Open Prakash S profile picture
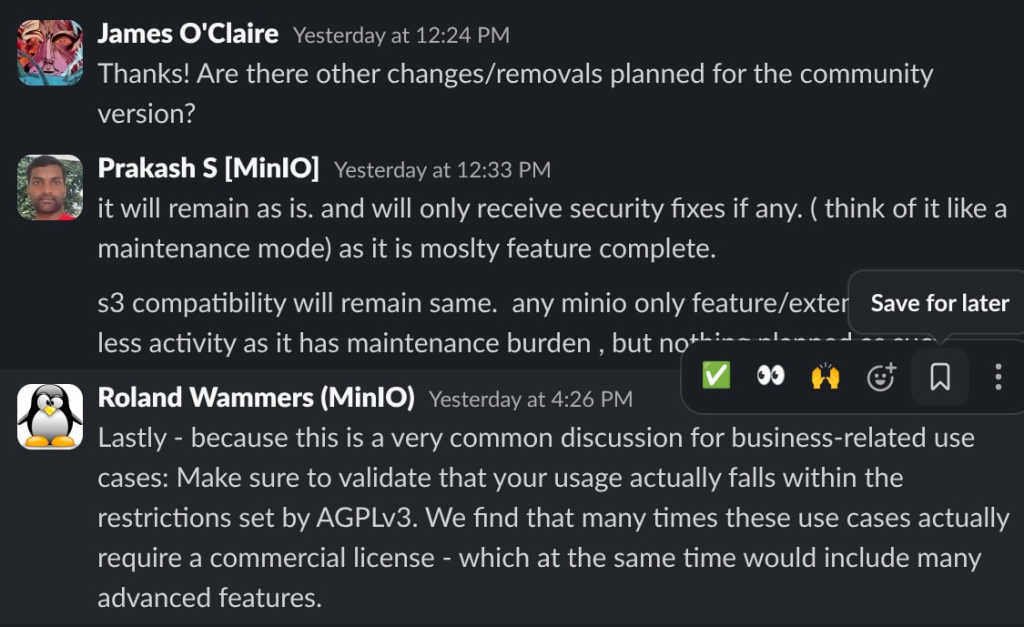The height and width of the screenshot is (627, 1024). click(50, 187)
